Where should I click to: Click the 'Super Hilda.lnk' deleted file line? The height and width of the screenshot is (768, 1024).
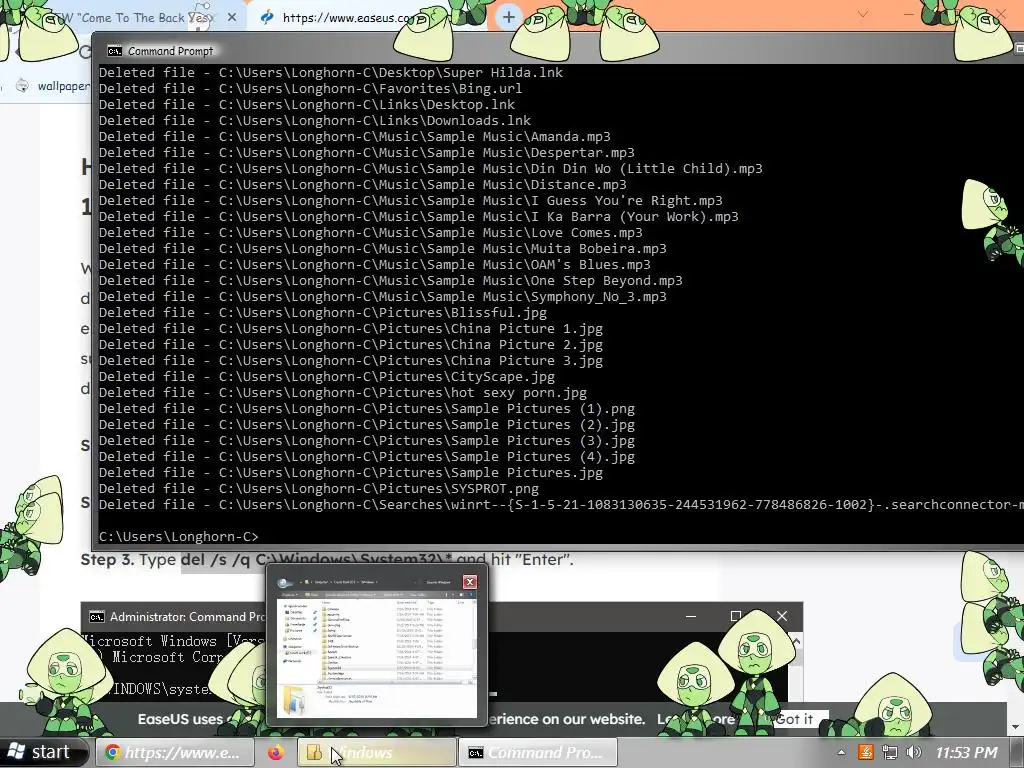tap(331, 72)
